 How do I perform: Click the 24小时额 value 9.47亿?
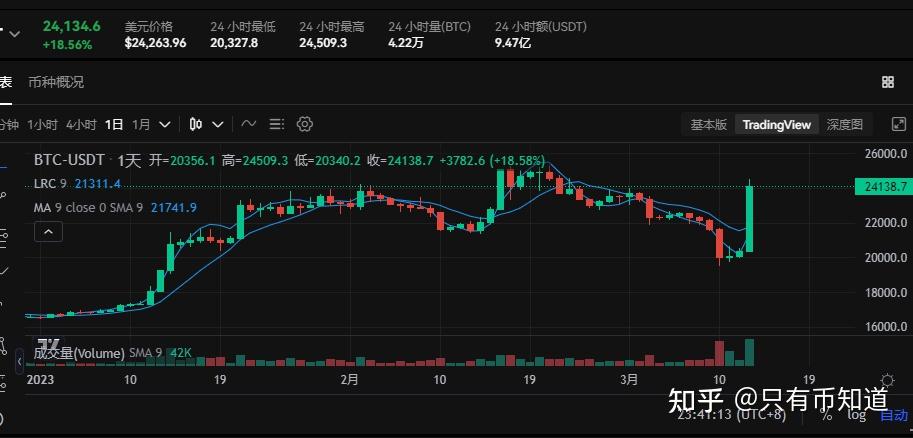coord(513,43)
